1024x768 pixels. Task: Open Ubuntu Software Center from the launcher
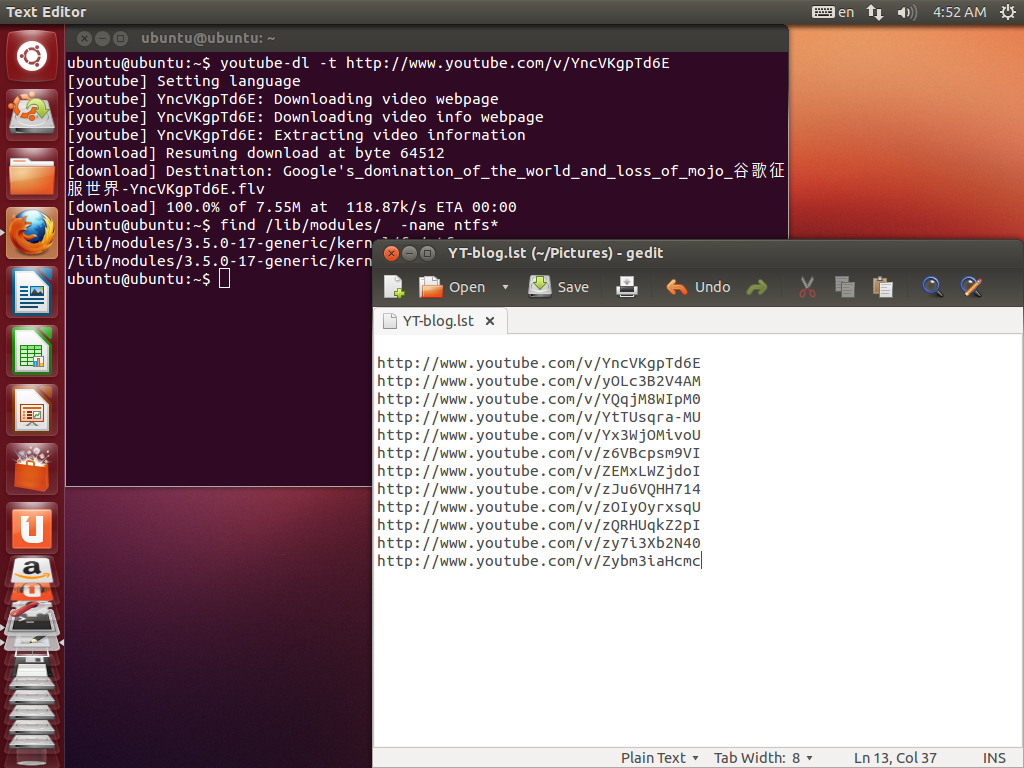point(32,469)
